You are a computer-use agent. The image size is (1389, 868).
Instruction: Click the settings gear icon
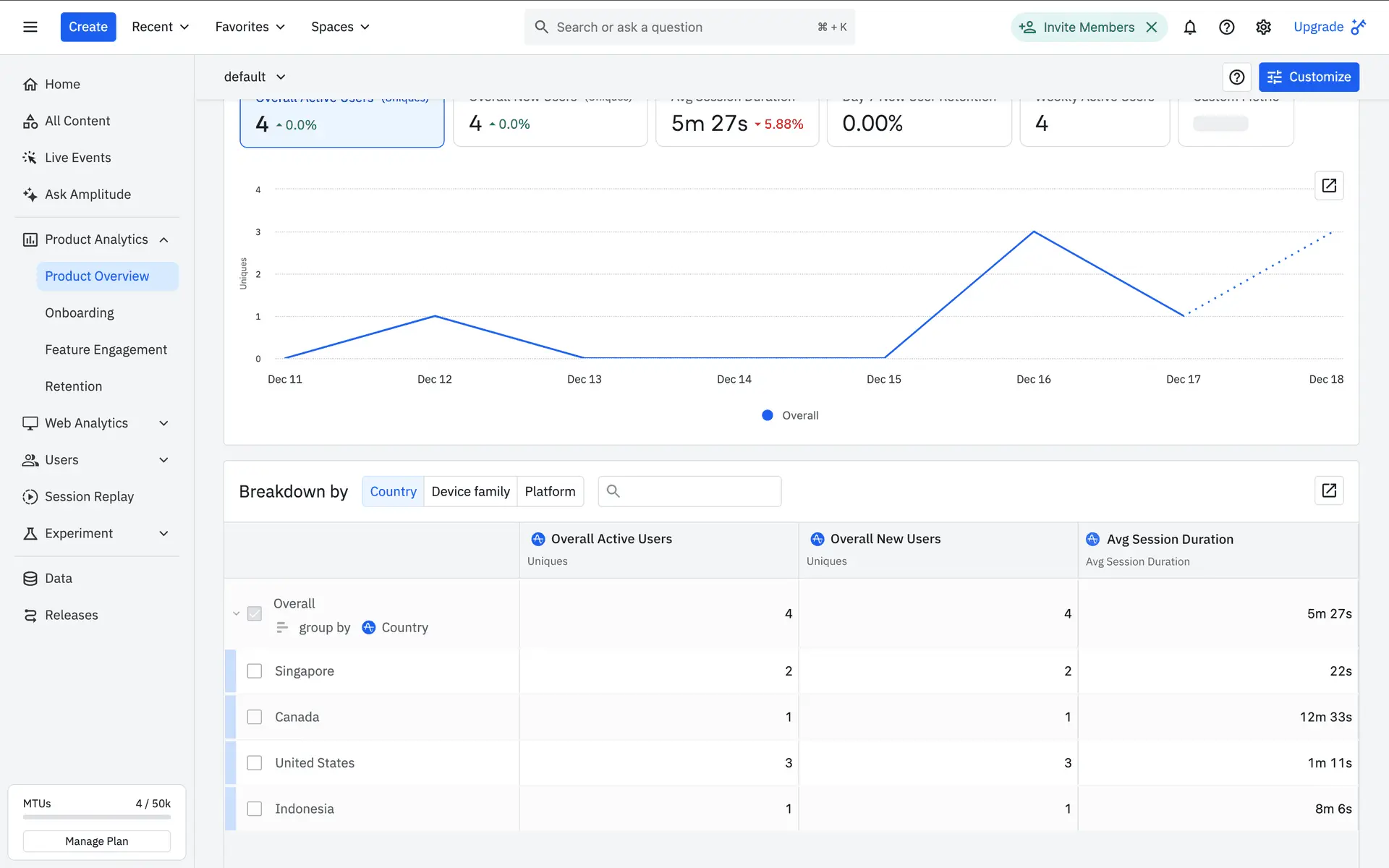(x=1263, y=27)
